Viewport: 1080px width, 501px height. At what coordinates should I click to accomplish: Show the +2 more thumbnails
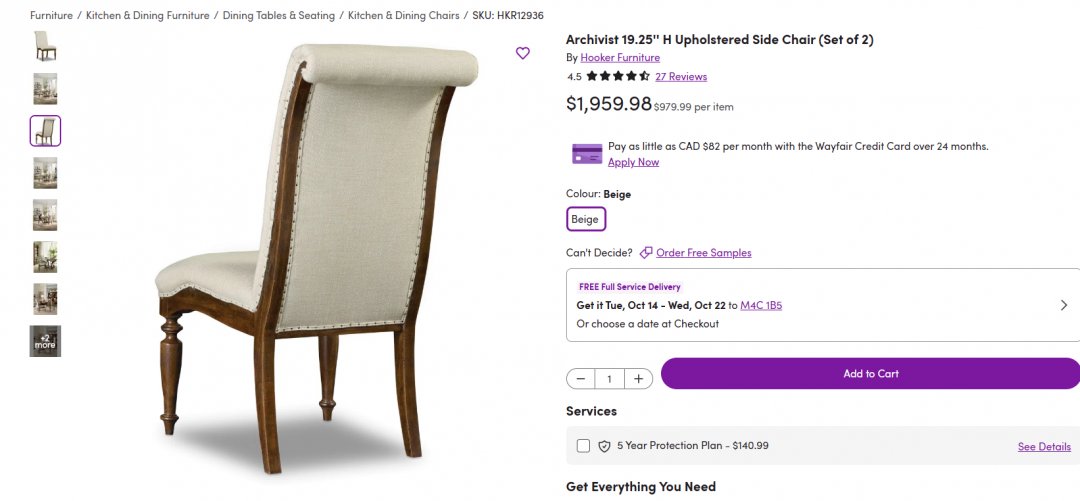[45, 341]
